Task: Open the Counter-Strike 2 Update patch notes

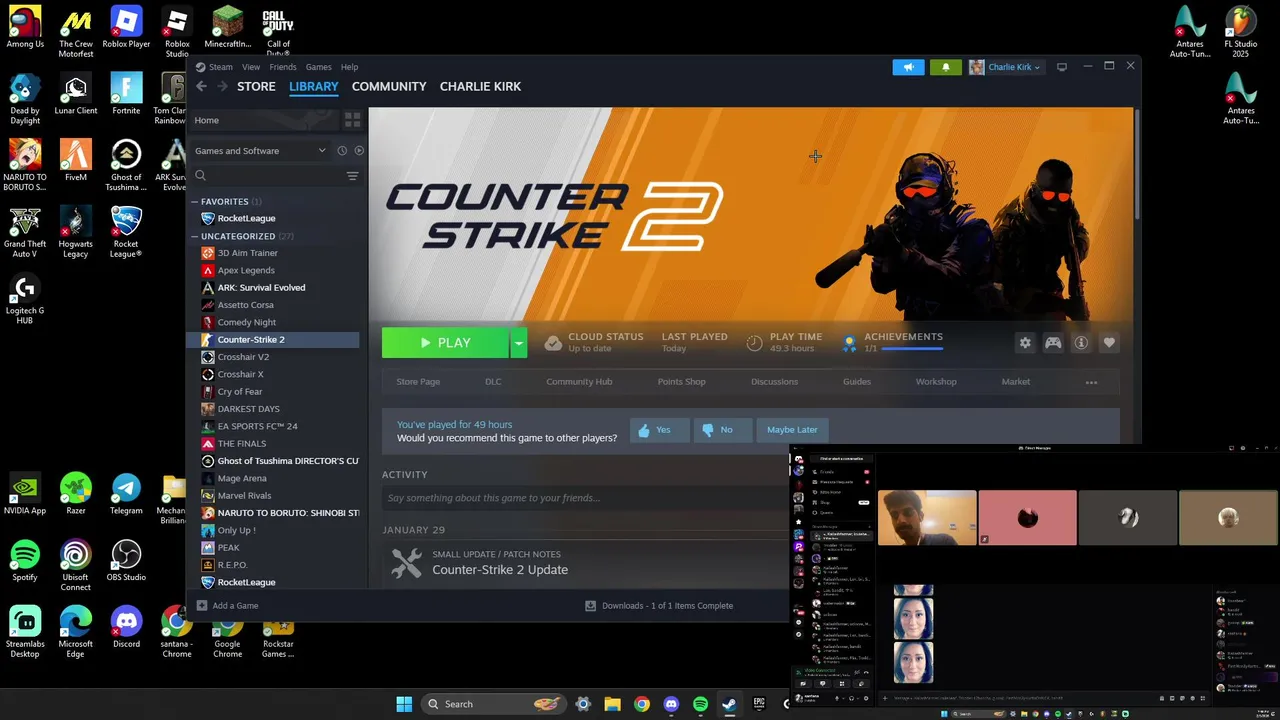Action: coord(500,570)
